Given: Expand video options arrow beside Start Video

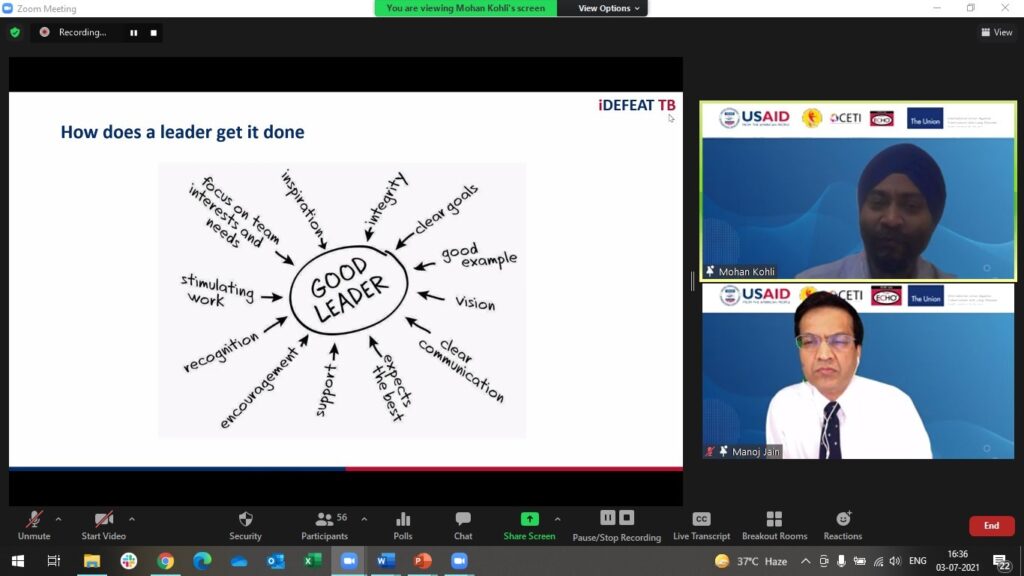Looking at the screenshot, I should point(132,519).
